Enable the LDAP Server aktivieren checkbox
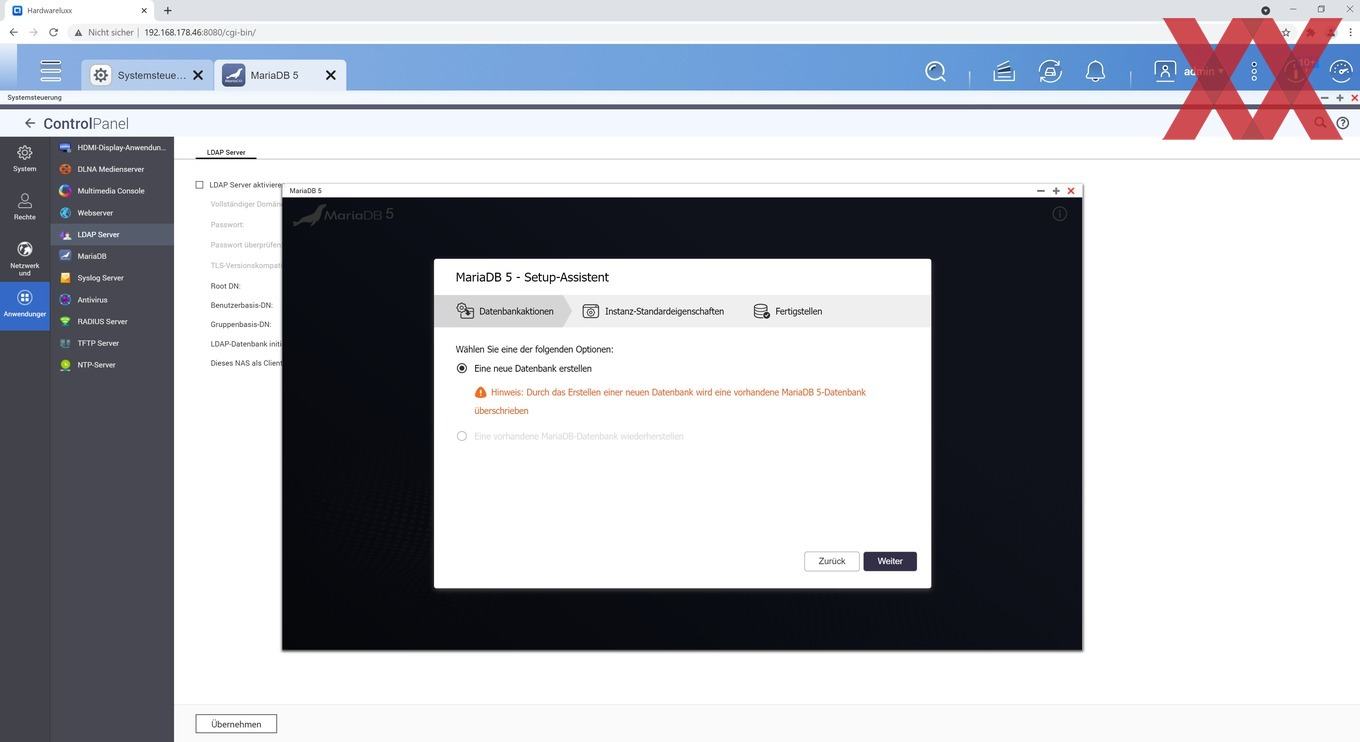The image size is (1360, 742). pos(199,185)
